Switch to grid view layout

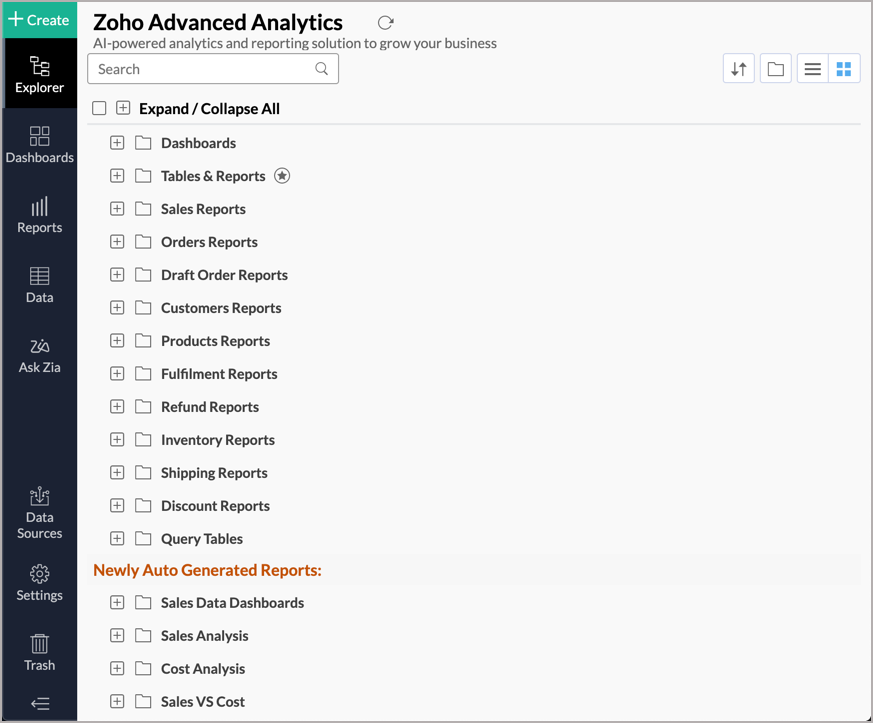click(844, 69)
